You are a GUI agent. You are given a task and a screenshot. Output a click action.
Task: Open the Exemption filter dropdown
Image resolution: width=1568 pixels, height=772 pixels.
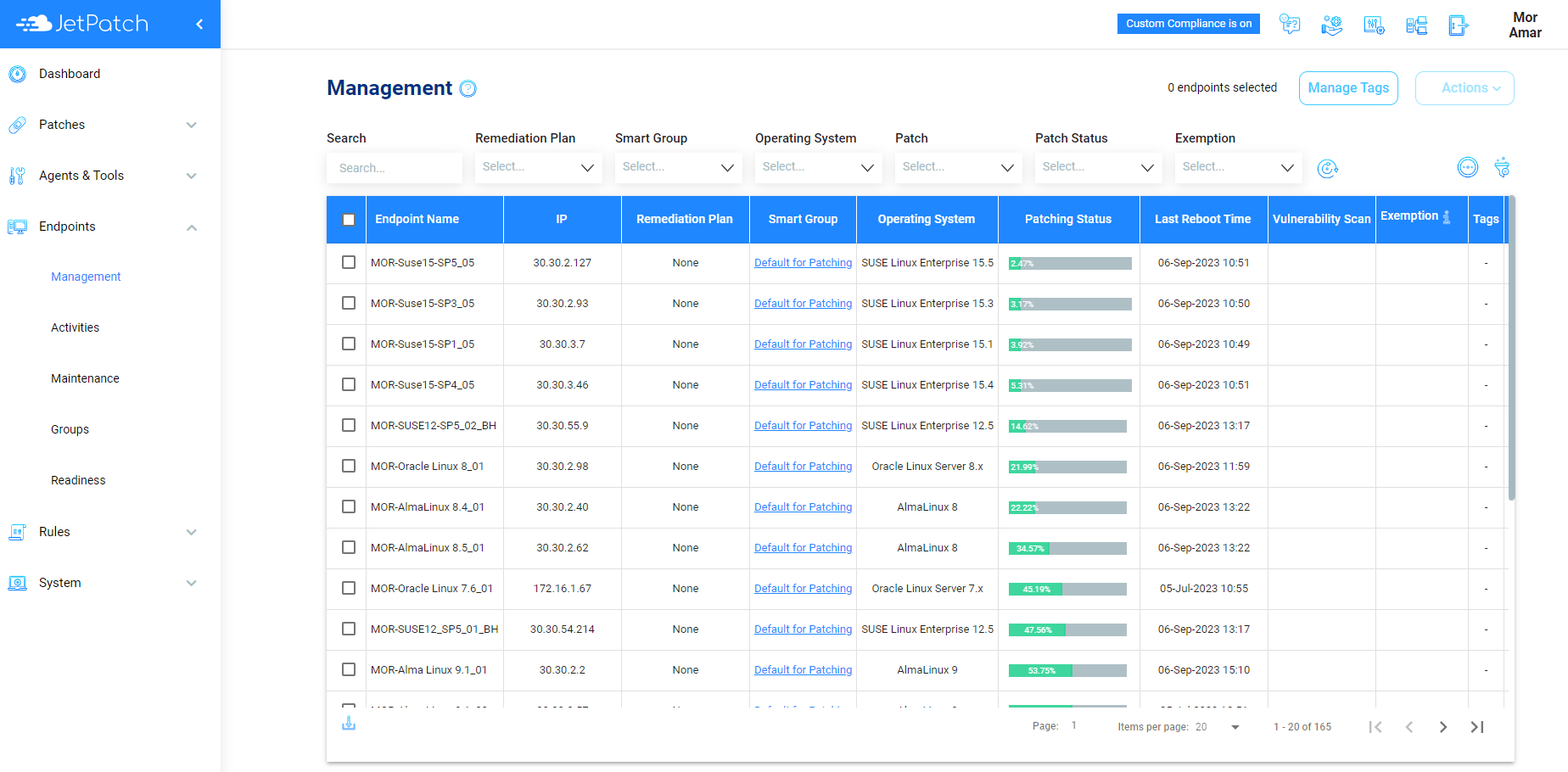[x=1239, y=167]
